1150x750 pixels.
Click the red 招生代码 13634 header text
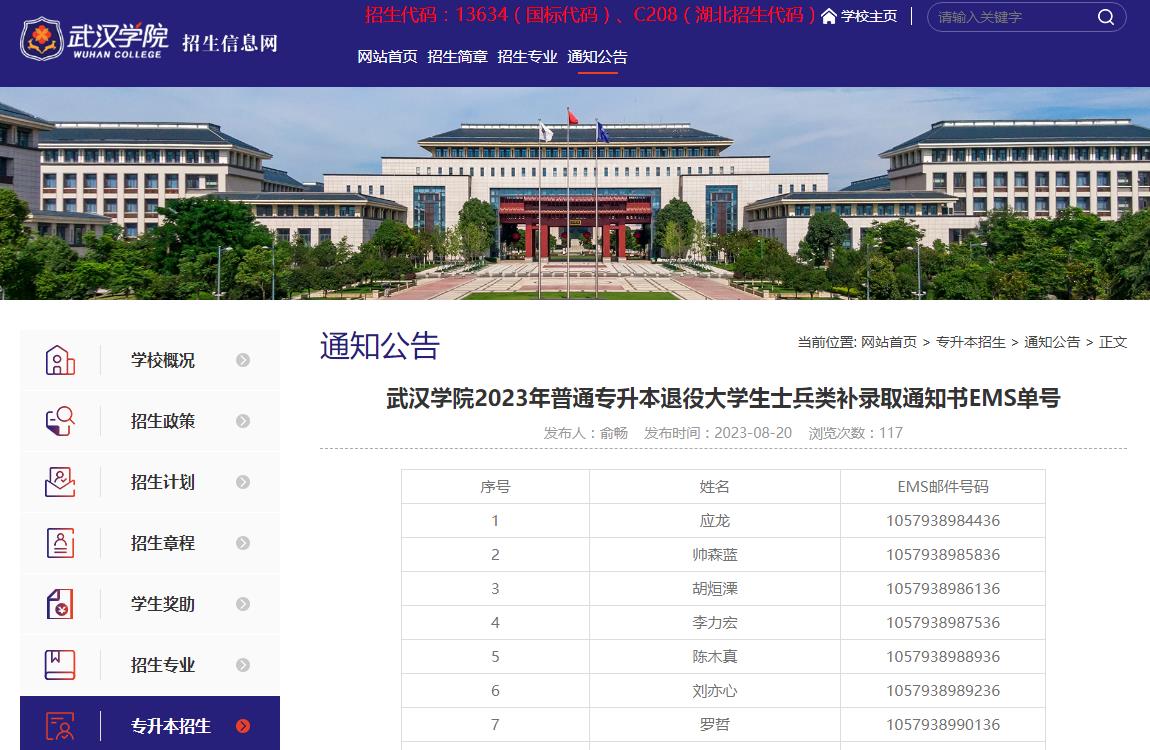coord(590,15)
